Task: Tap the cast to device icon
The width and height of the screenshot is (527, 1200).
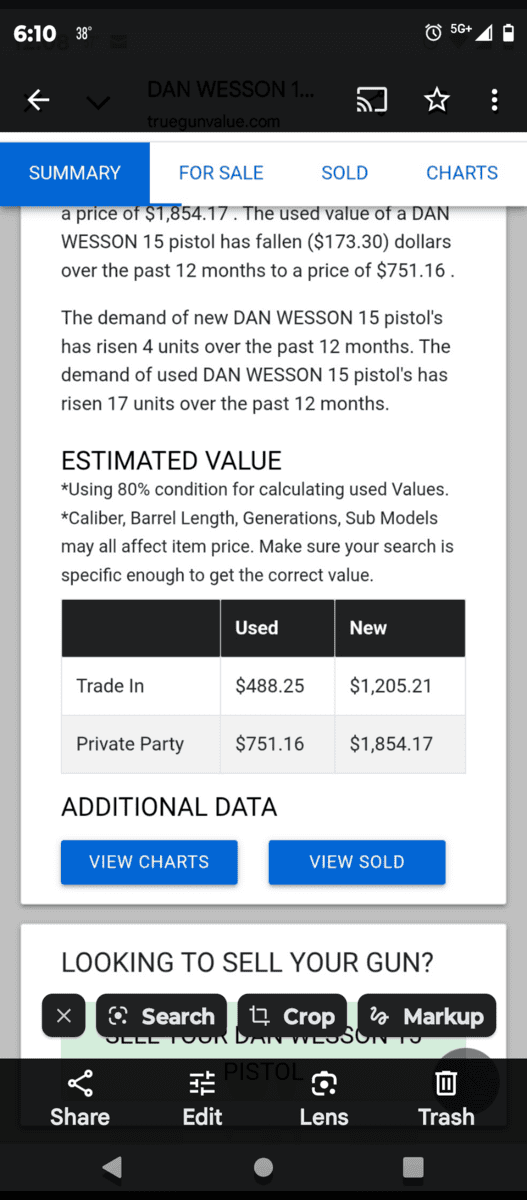Action: [371, 100]
